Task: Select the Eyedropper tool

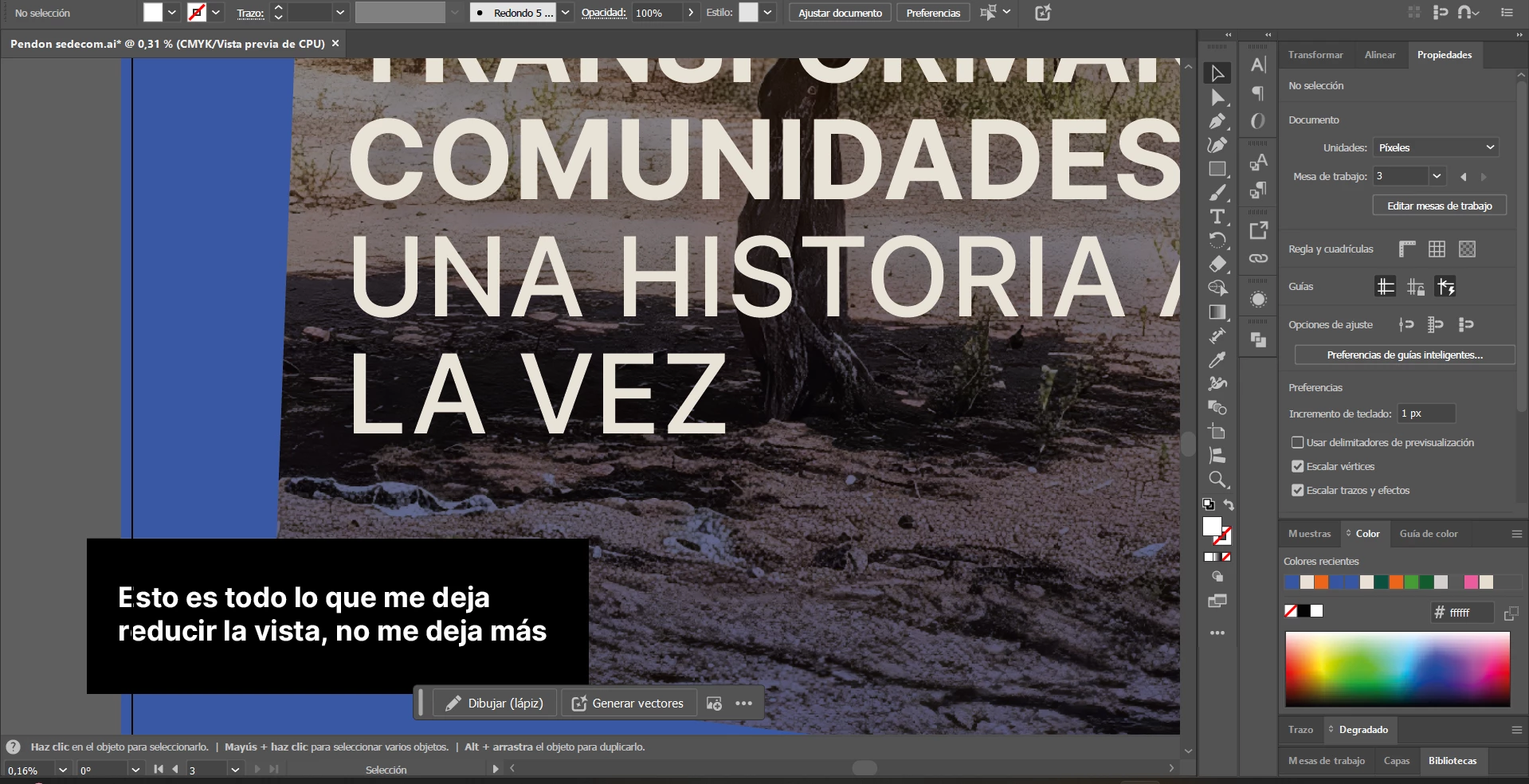Action: (1217, 360)
